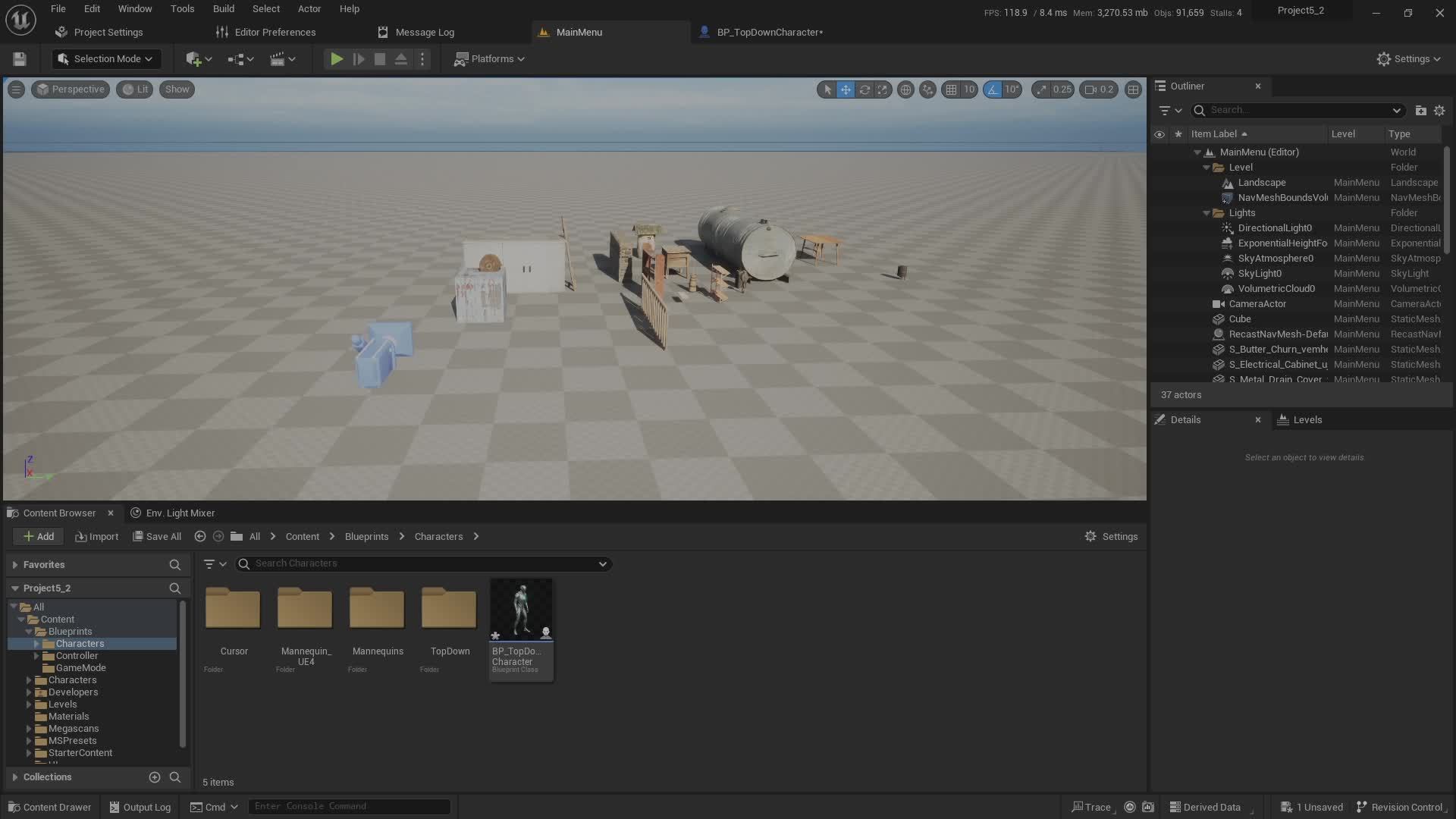Click the Play button to start simulation
The image size is (1456, 819).
(x=336, y=58)
